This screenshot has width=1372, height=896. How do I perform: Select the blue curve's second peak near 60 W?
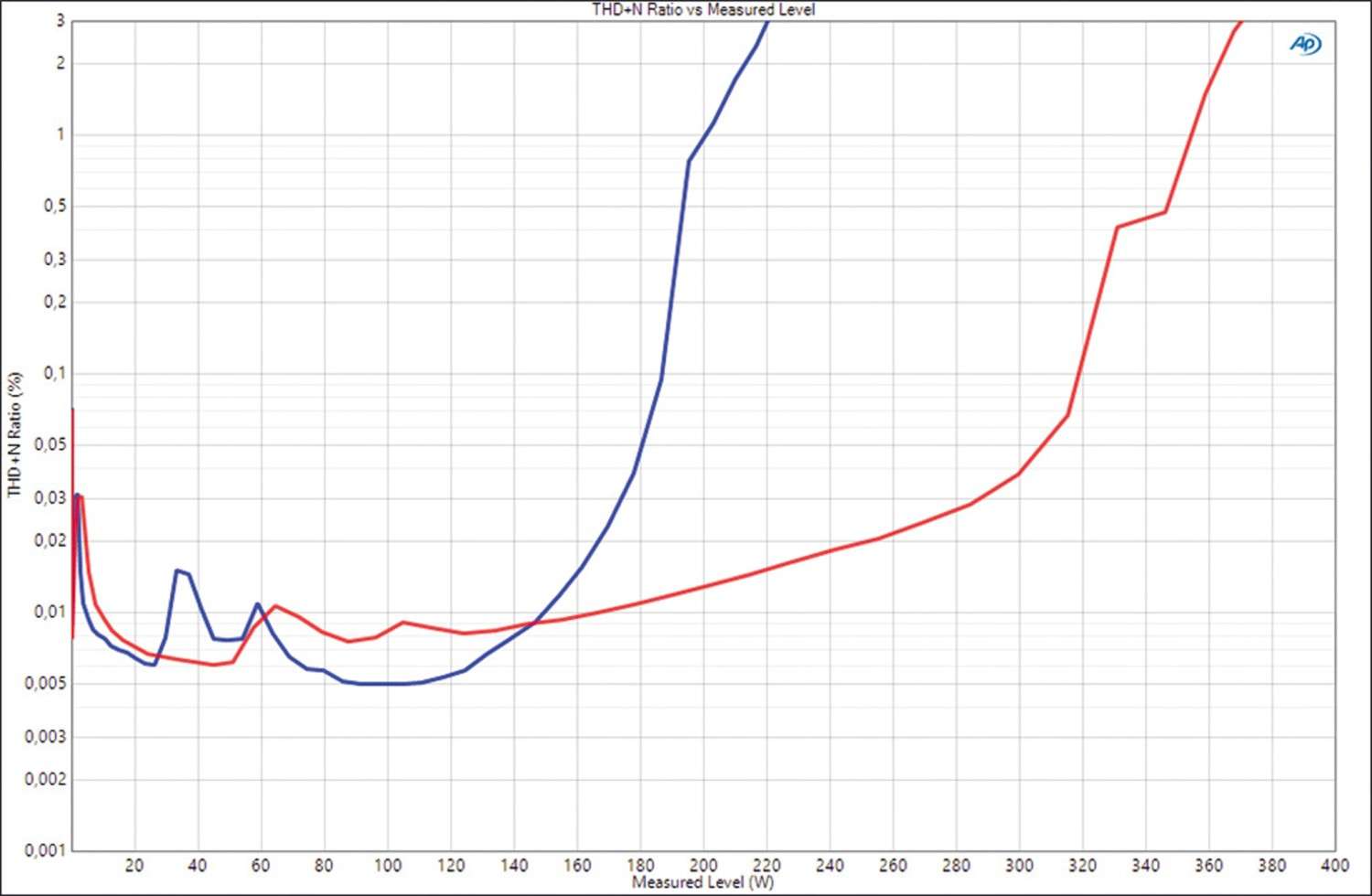[258, 603]
